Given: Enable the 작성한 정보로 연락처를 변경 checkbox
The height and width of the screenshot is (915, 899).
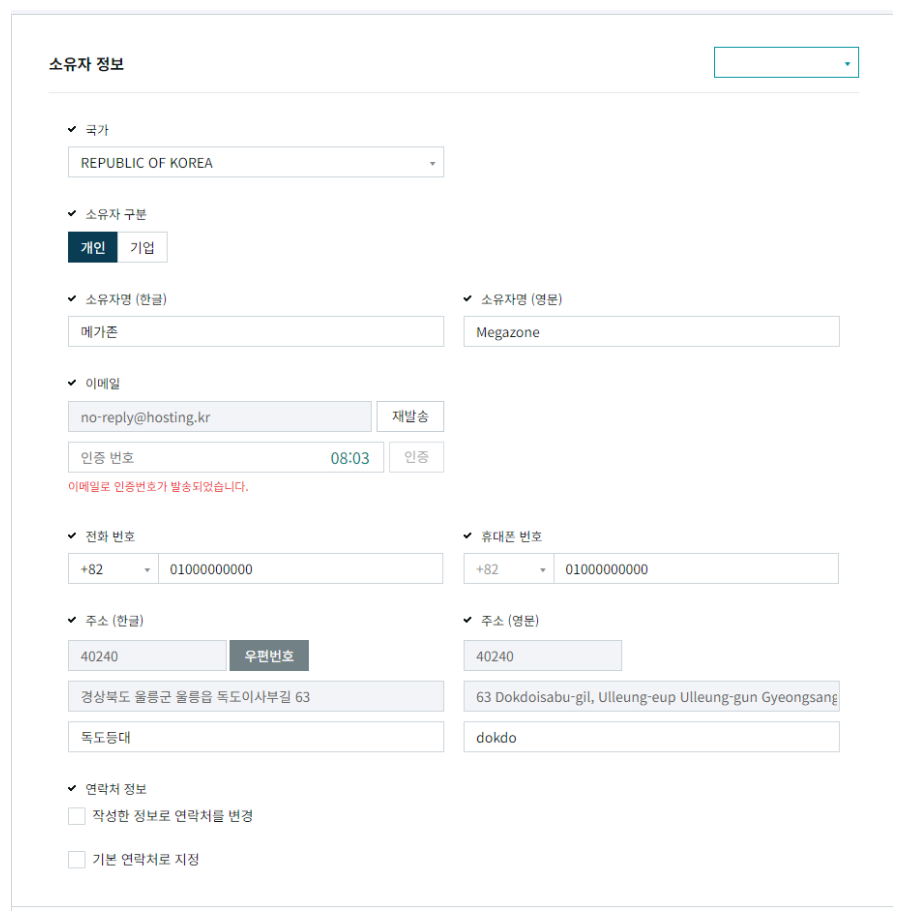Looking at the screenshot, I should (76, 815).
